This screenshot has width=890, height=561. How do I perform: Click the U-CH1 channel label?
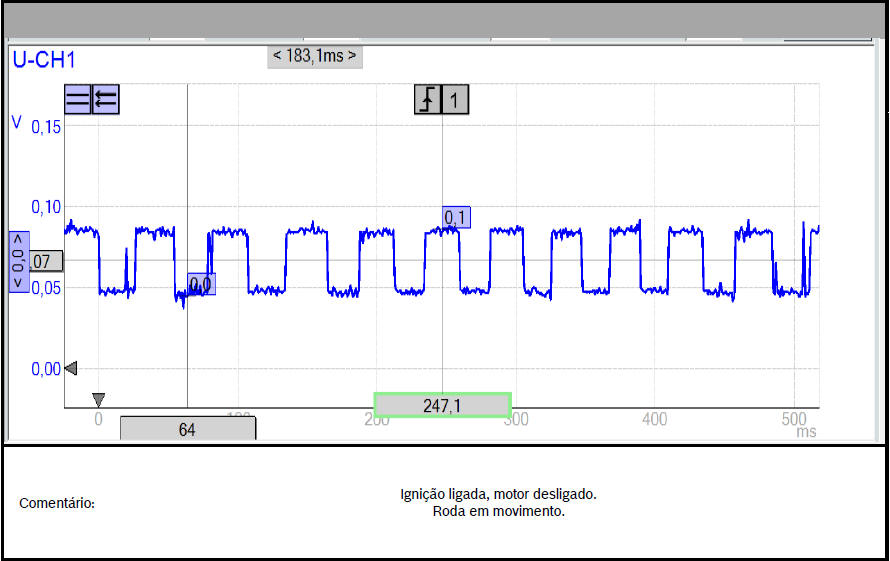click(43, 59)
